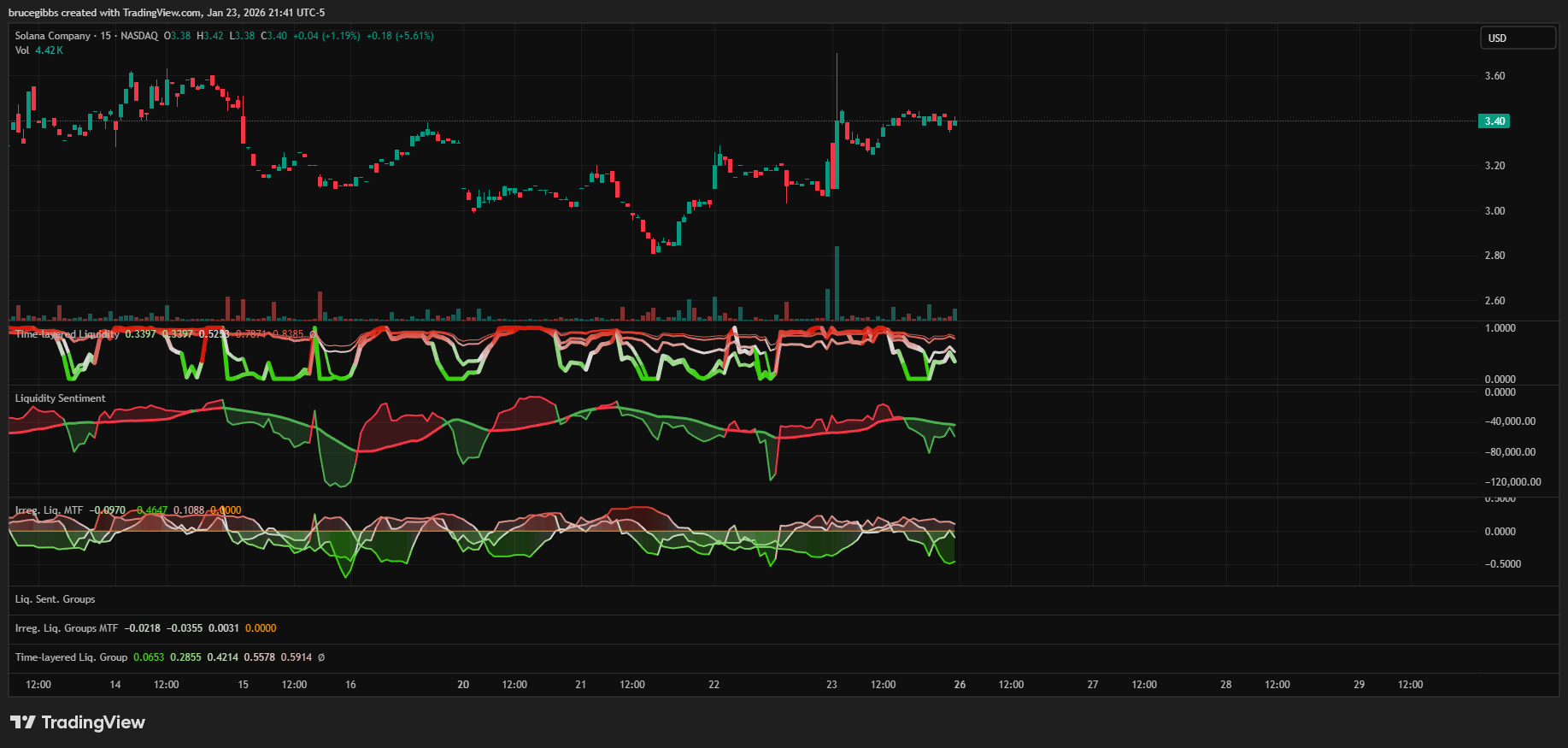Click the green 3.40 current price tag
Screen dimensions: 1568x748
pyautogui.click(x=1494, y=121)
